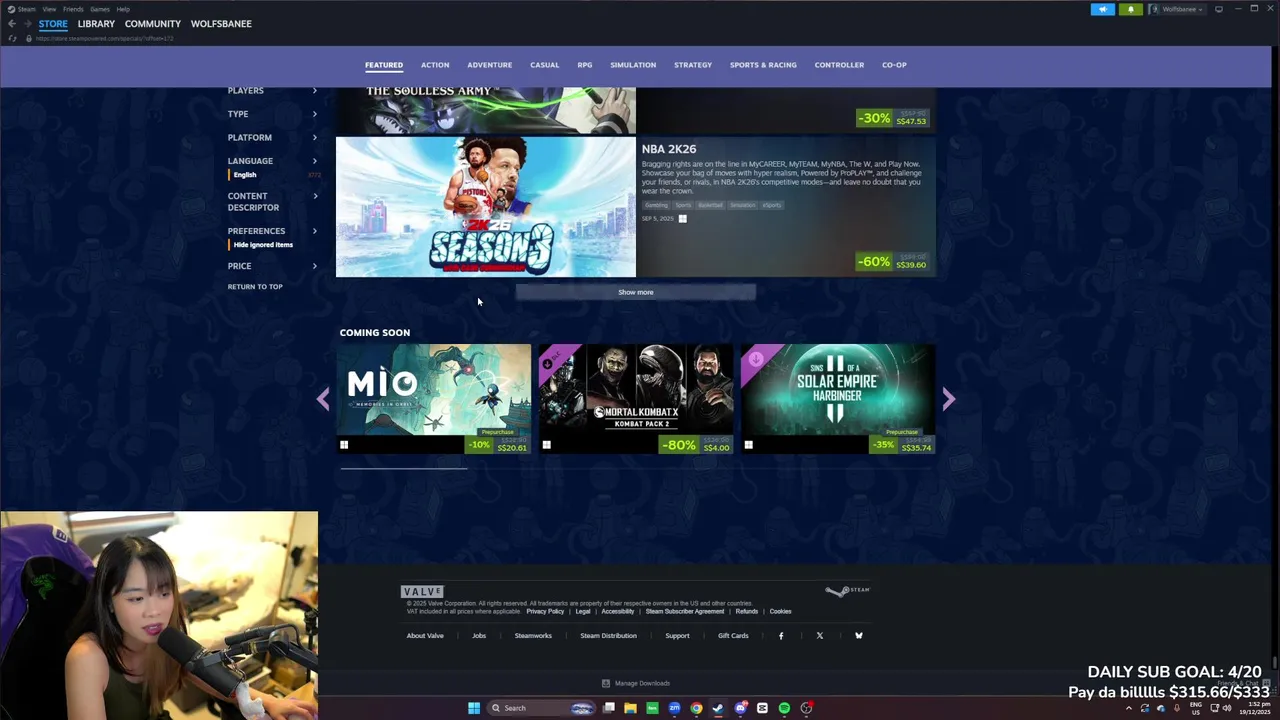The image size is (1280, 720).
Task: Open the Mortal Kombat X Kombat Pack 2 thumbnail
Action: (x=636, y=390)
